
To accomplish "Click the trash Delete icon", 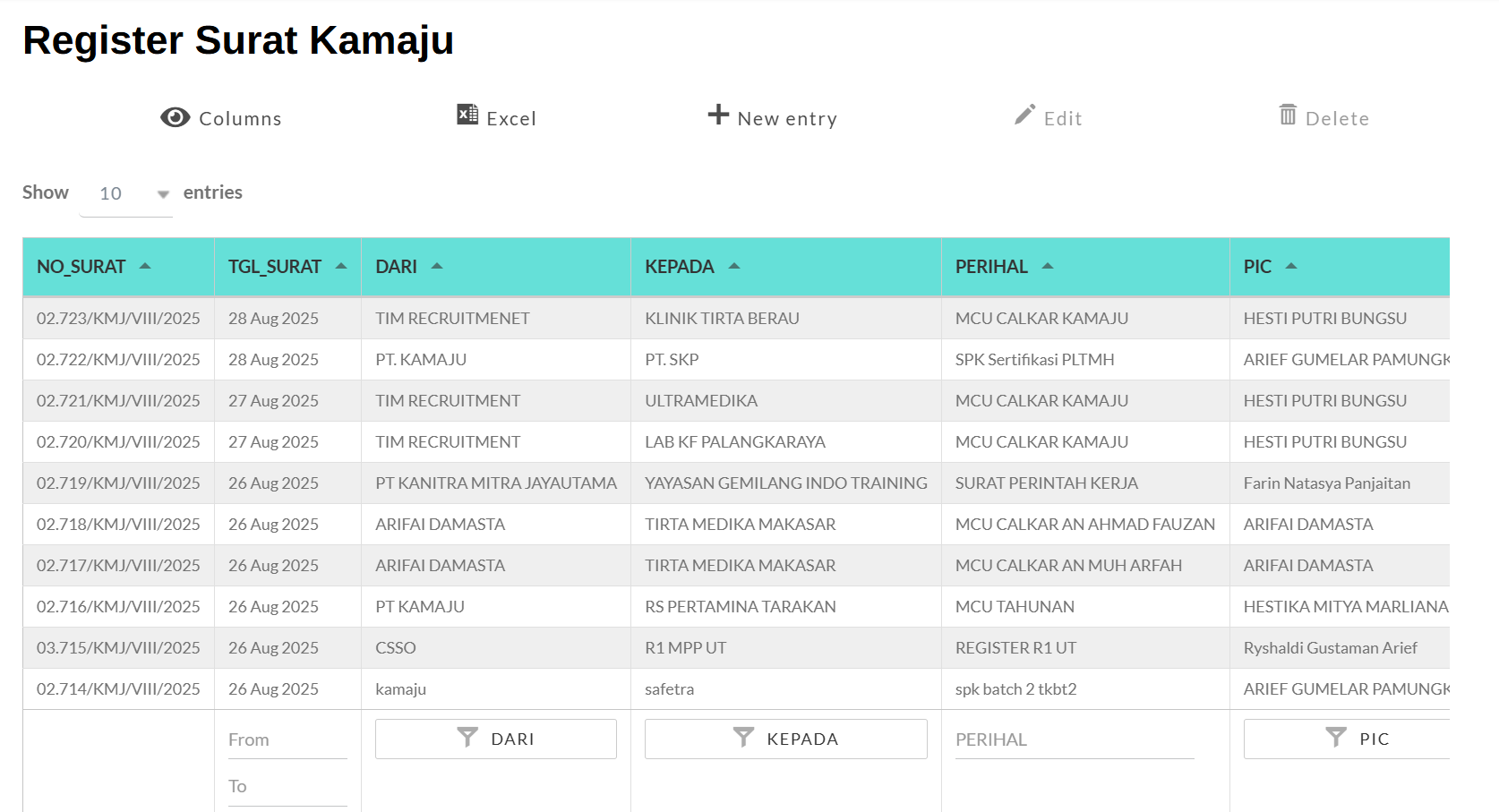I will point(1289,115).
